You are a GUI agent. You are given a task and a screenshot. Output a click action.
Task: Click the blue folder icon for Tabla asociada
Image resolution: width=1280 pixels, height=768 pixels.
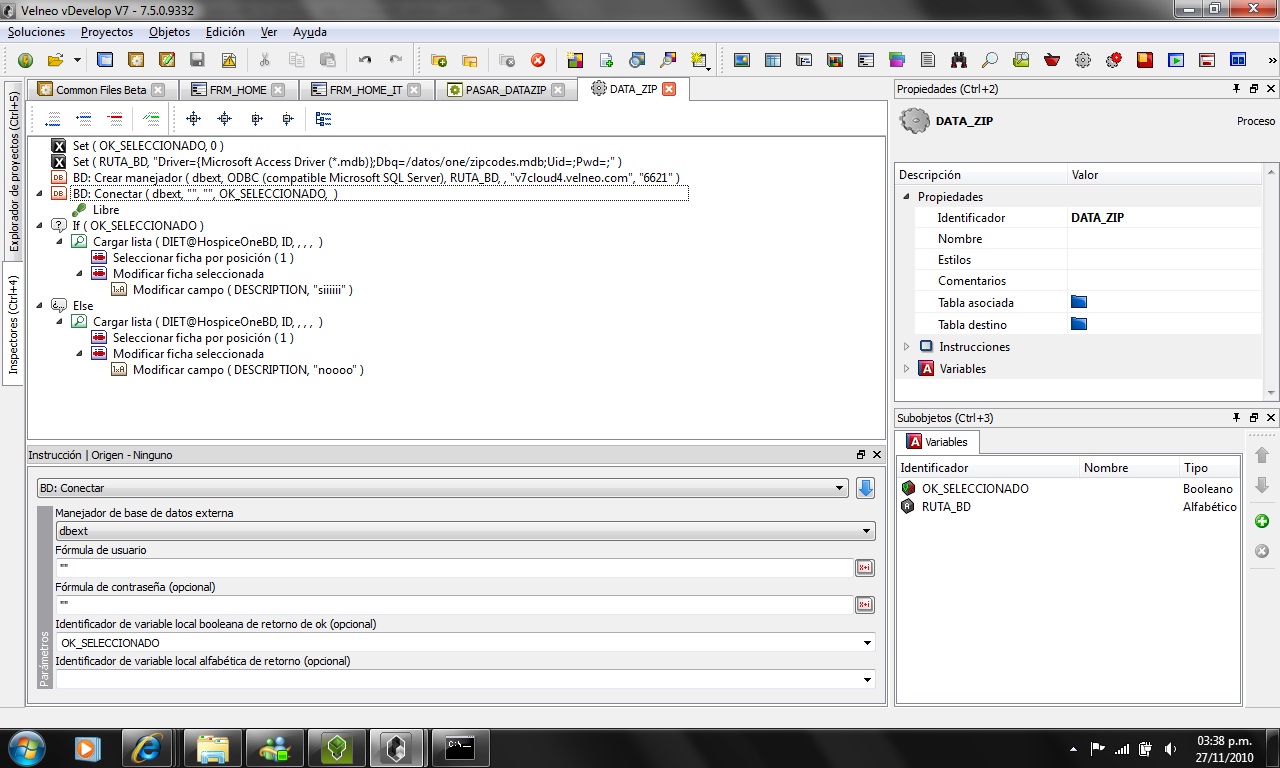click(x=1079, y=302)
